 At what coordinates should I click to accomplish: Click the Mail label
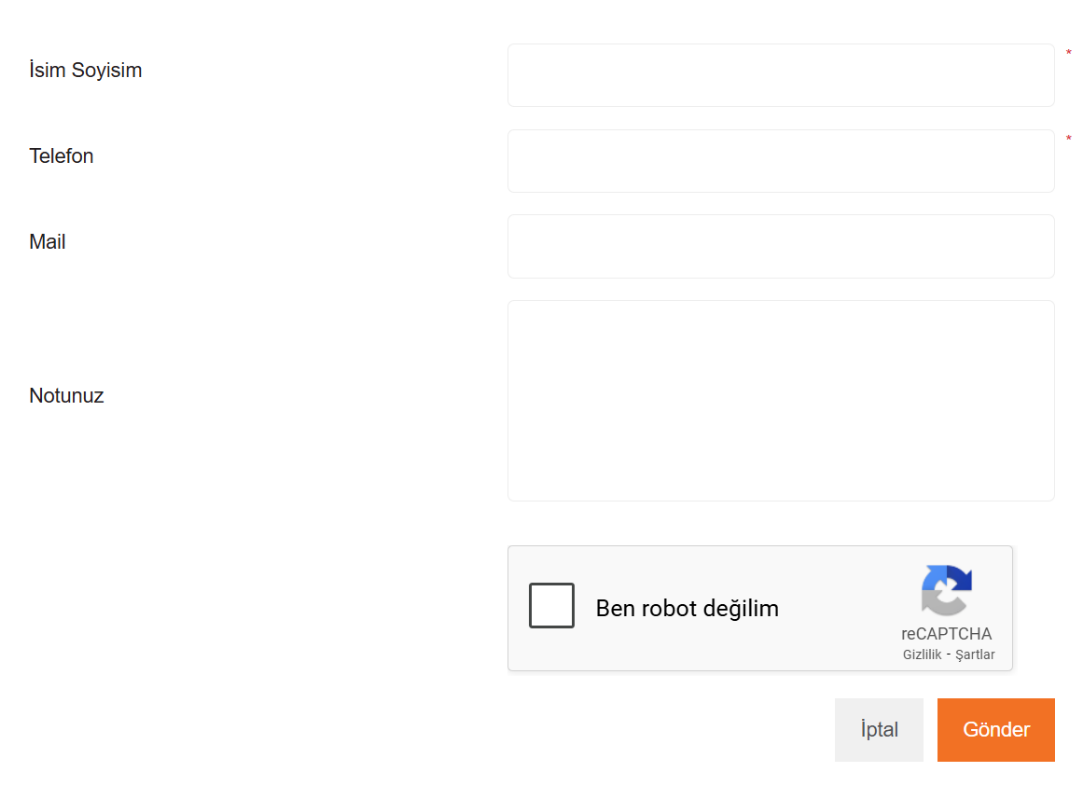[x=47, y=242]
